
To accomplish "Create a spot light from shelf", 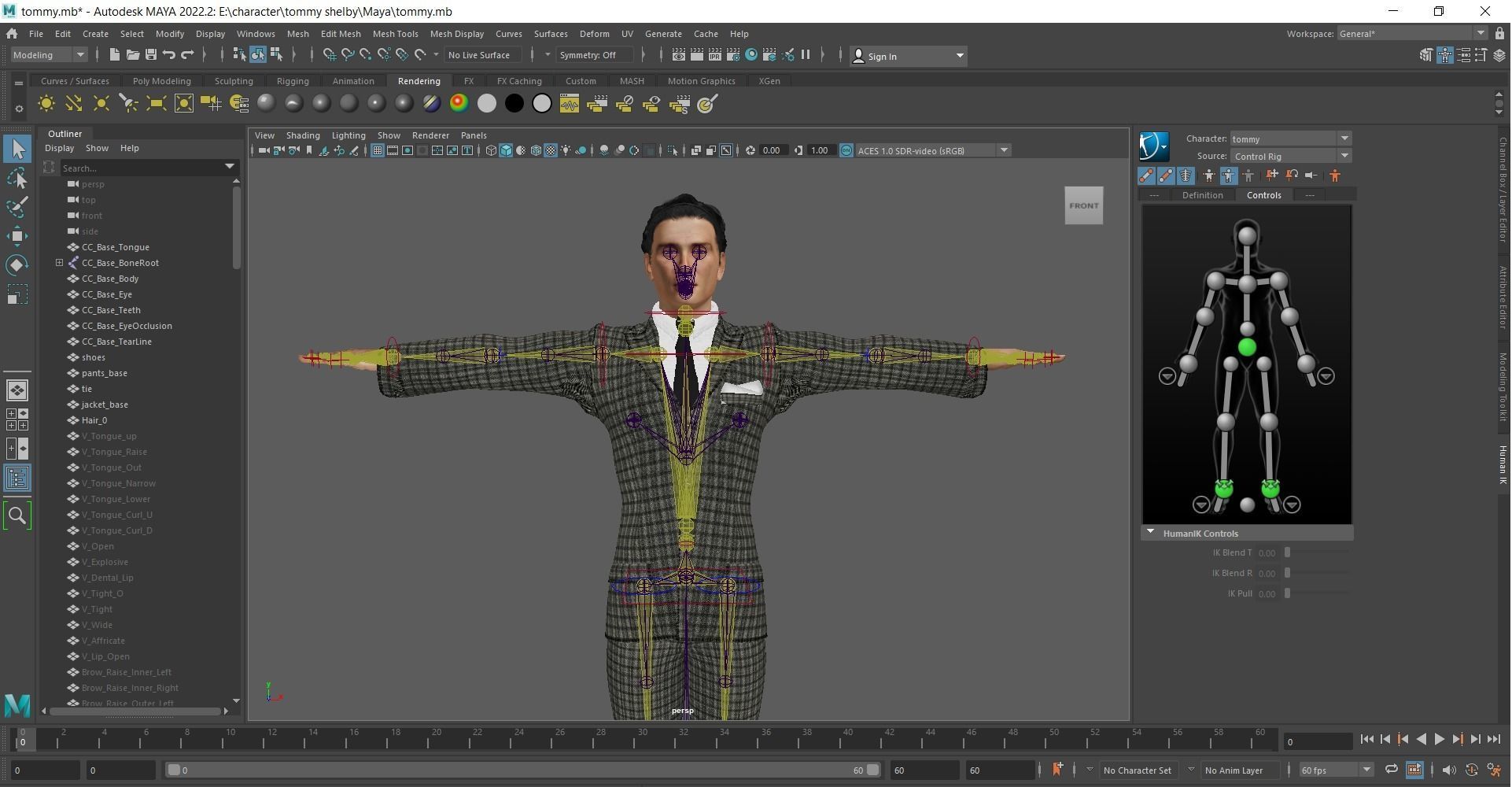I will [x=129, y=104].
